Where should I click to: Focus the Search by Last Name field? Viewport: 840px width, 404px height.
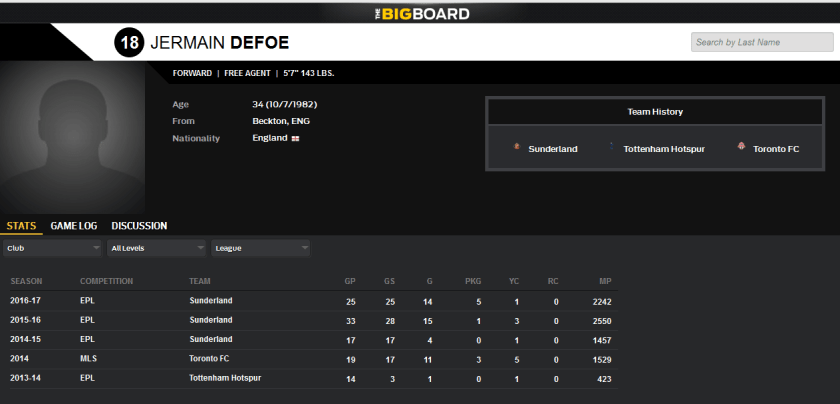coord(762,42)
